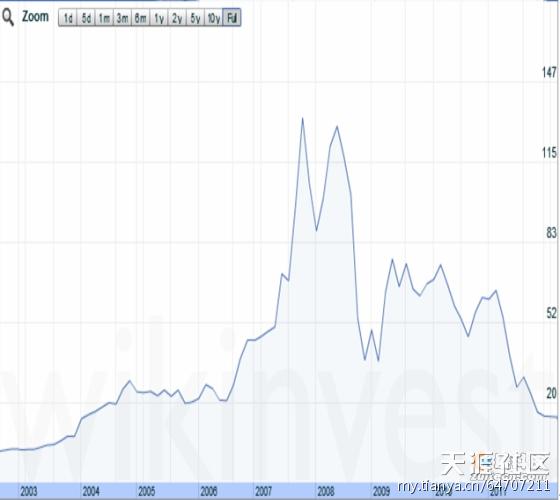Select the 5d zoom range
The height and width of the screenshot is (500, 560).
[86, 18]
